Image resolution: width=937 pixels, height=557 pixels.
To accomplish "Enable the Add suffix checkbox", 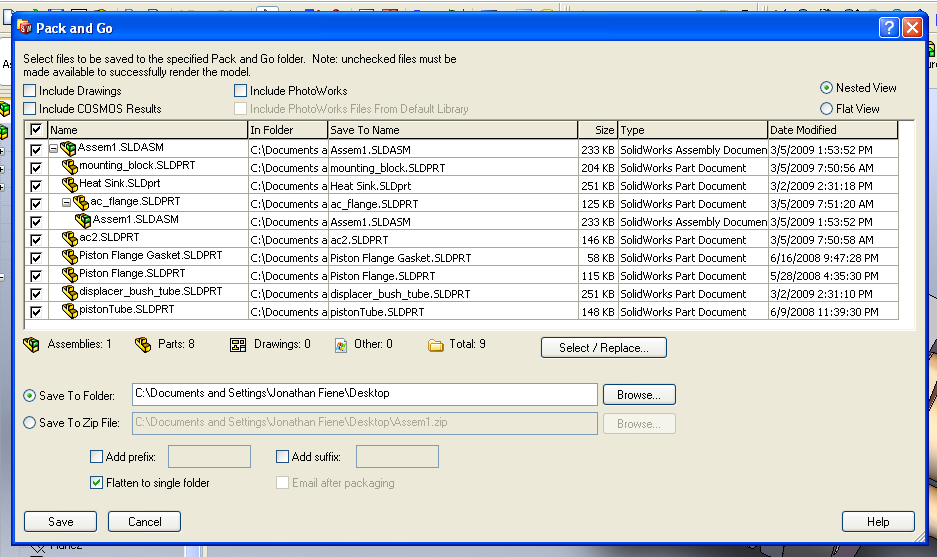I will (283, 457).
